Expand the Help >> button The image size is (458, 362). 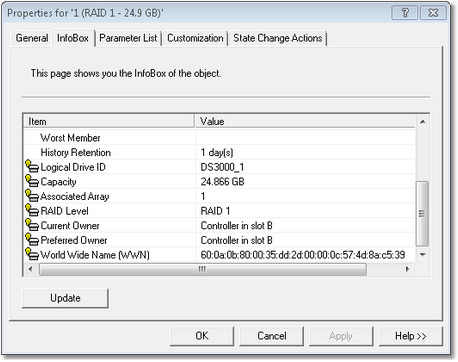click(x=411, y=336)
